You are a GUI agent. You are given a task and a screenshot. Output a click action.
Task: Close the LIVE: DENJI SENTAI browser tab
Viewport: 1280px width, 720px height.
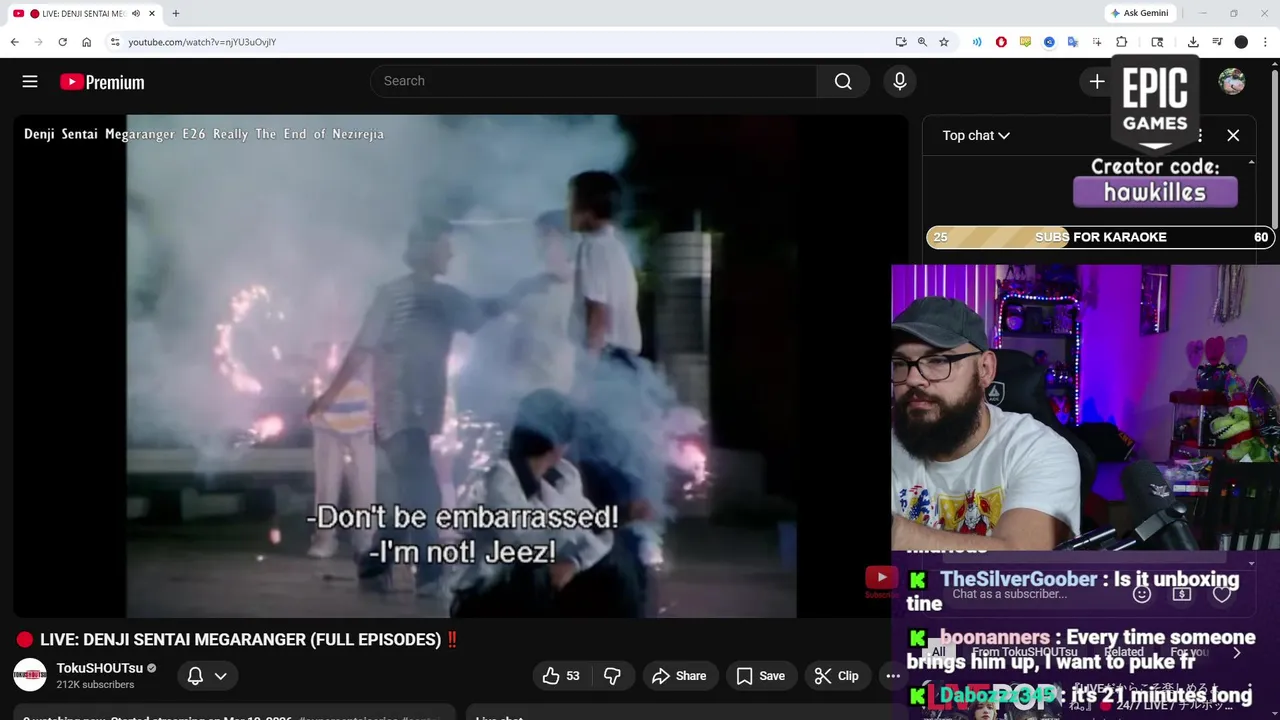[x=151, y=13]
